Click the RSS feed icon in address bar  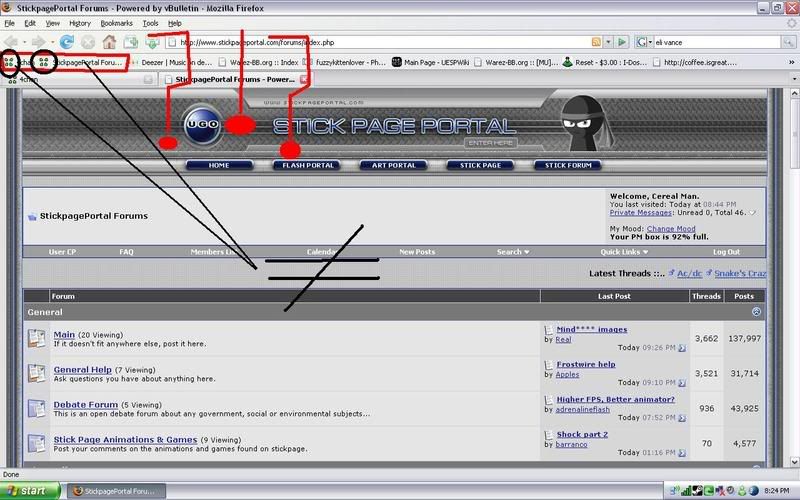tap(596, 42)
